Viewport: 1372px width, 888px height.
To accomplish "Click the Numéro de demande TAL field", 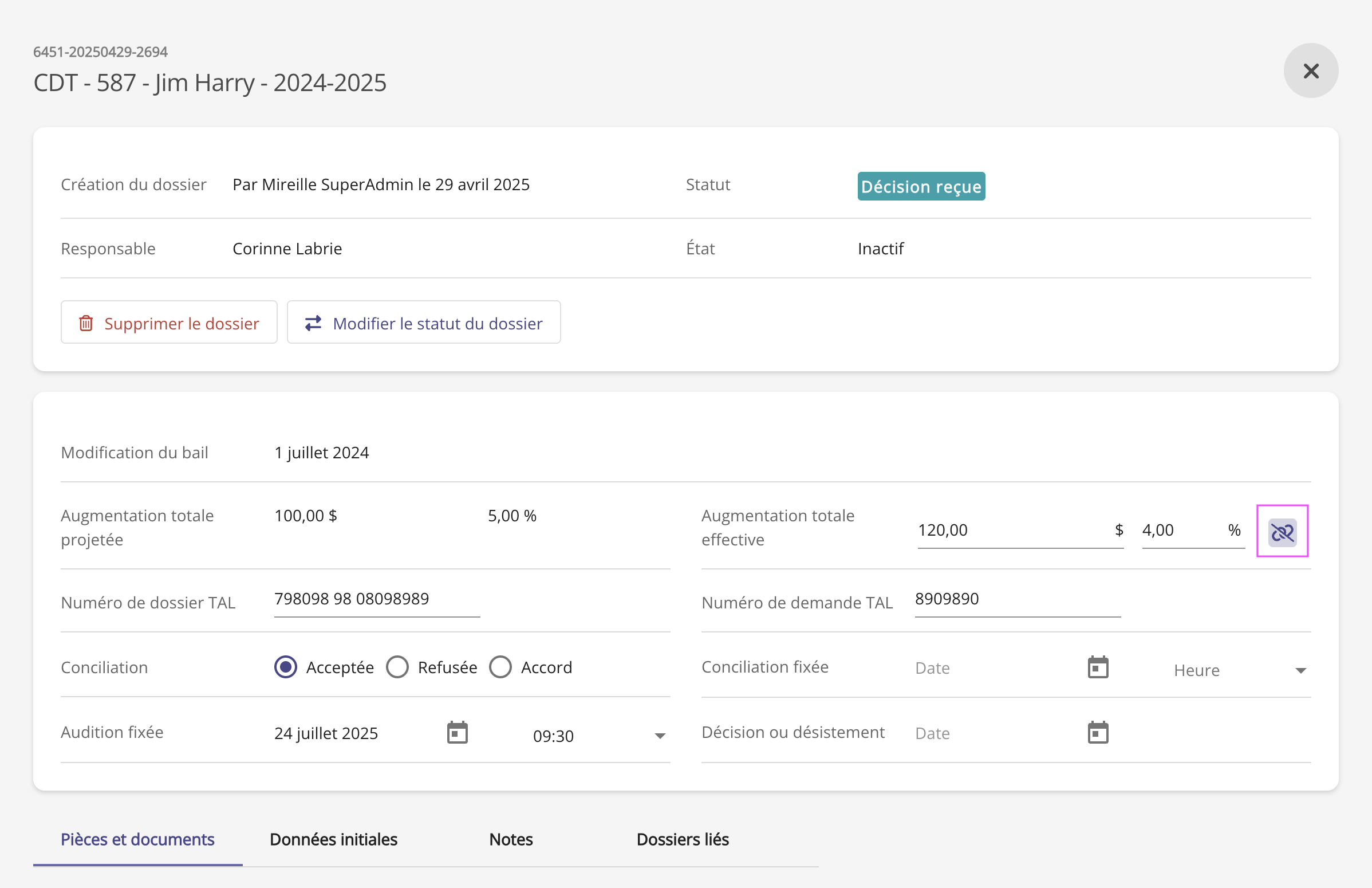I will [x=1016, y=599].
